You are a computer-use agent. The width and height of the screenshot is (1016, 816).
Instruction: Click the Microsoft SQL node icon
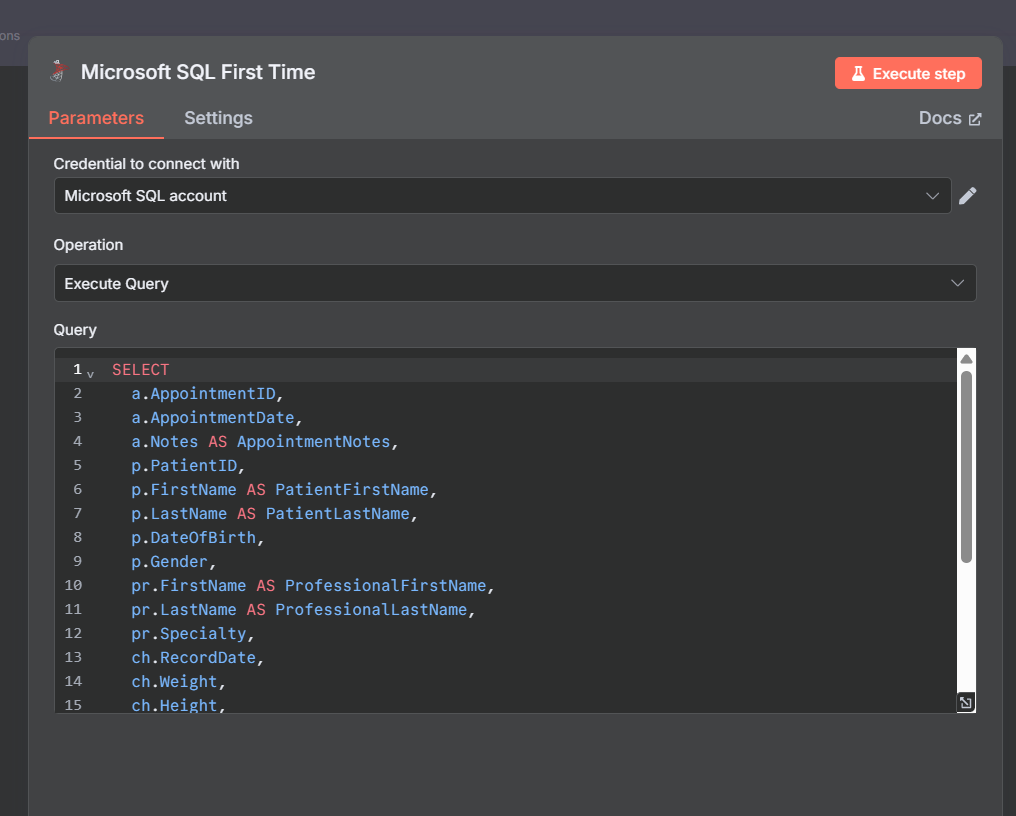coord(57,72)
